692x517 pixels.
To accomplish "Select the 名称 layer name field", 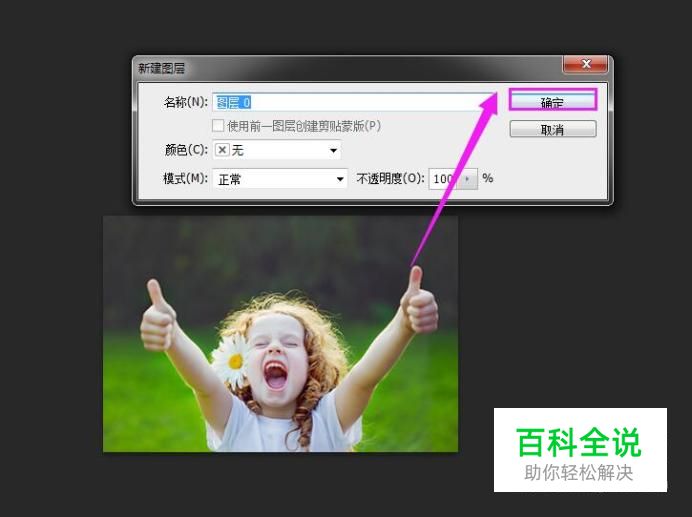I will click(x=353, y=102).
